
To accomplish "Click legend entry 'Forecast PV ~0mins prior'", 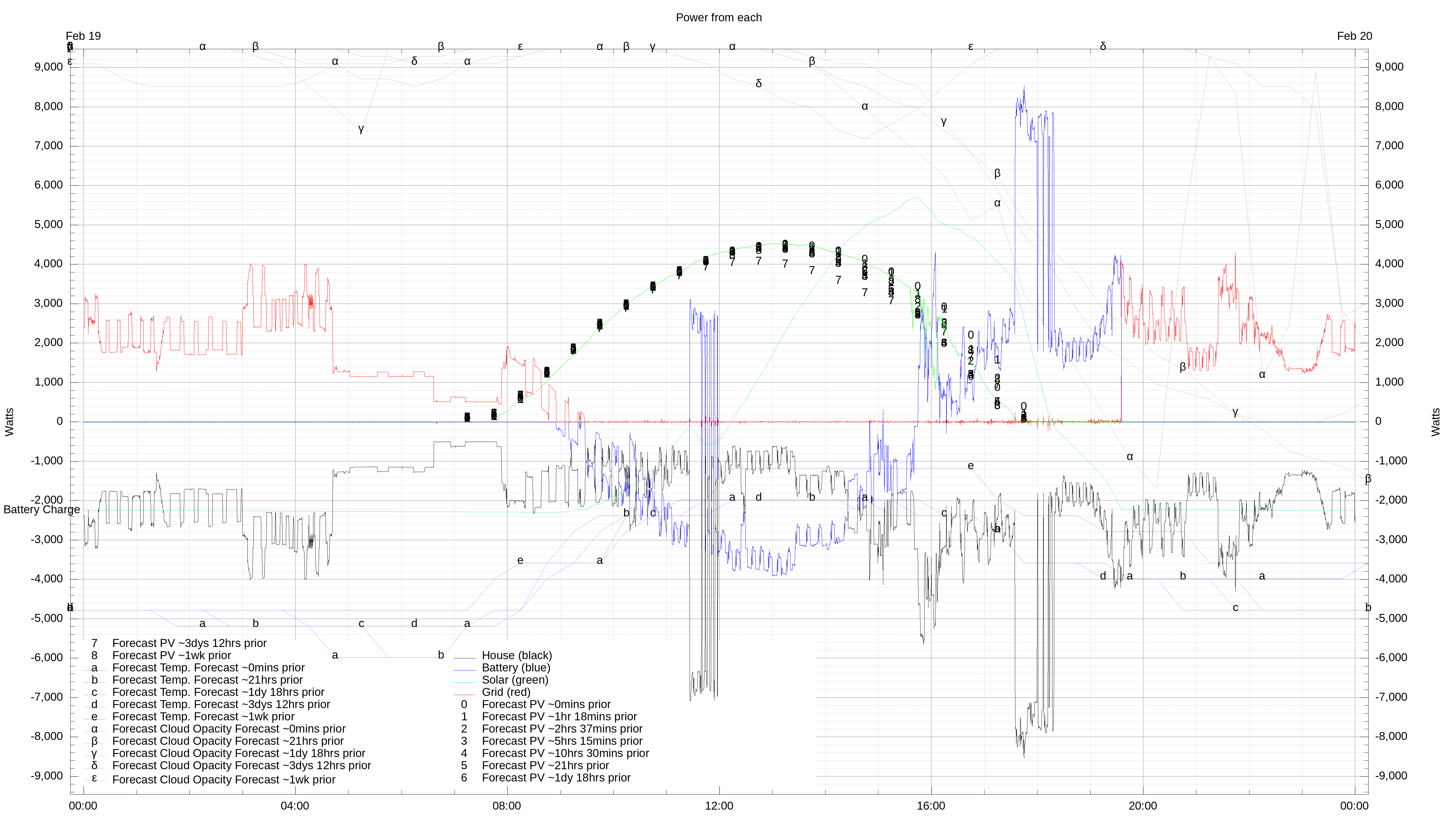I will click(x=546, y=704).
